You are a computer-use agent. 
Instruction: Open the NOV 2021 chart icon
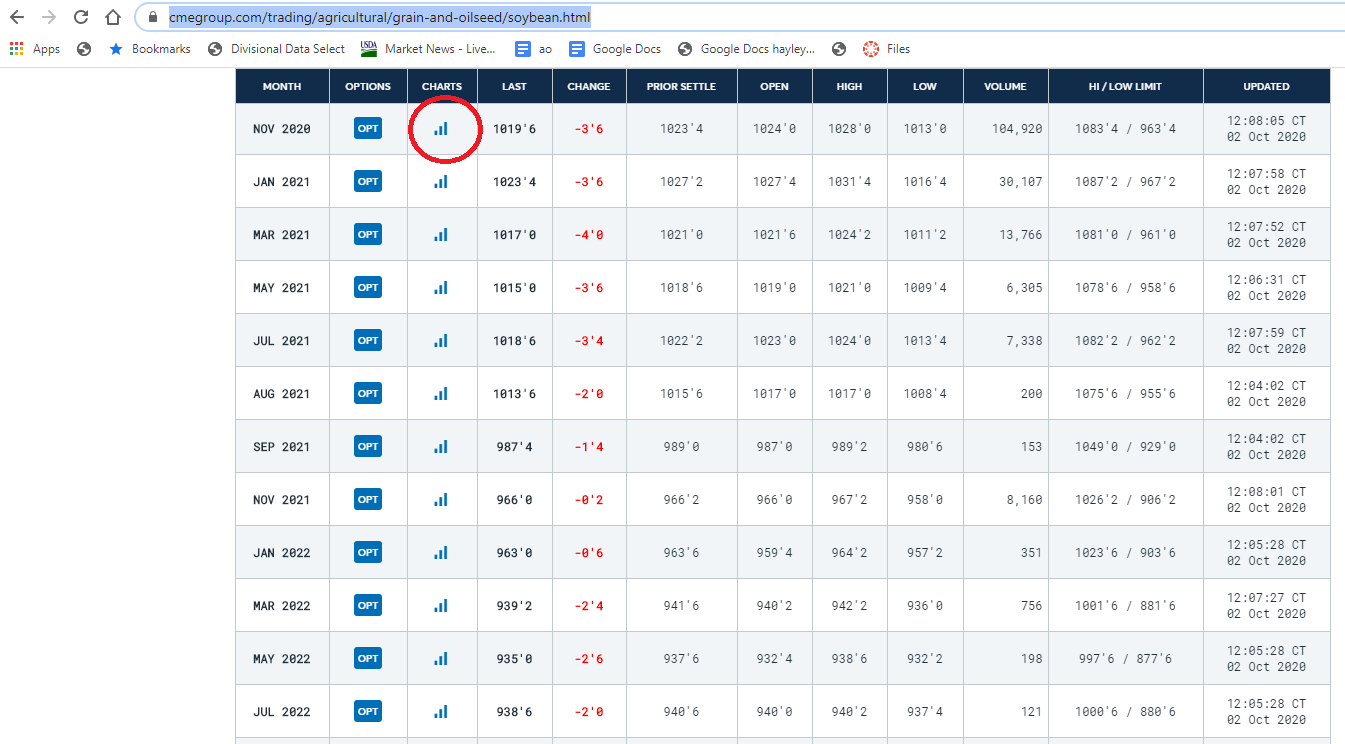441,500
